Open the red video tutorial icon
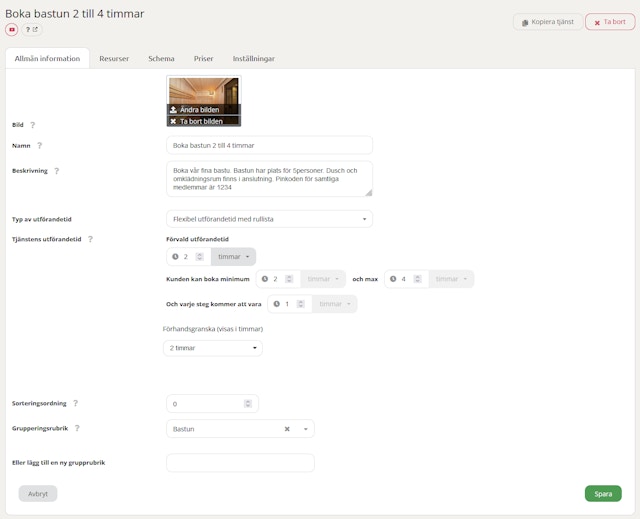This screenshot has width=640, height=519. point(12,30)
